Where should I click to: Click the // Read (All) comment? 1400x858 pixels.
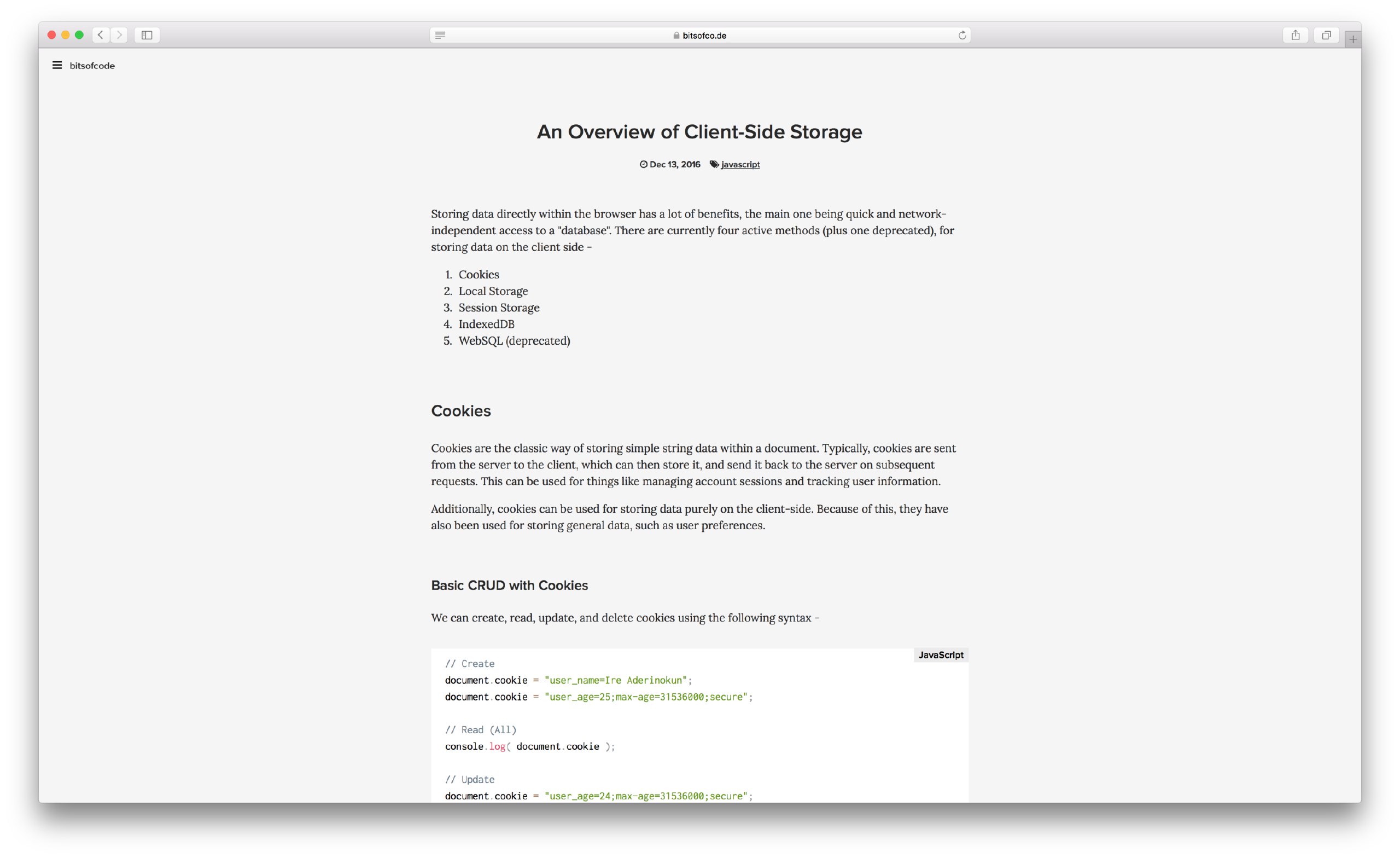(x=481, y=729)
